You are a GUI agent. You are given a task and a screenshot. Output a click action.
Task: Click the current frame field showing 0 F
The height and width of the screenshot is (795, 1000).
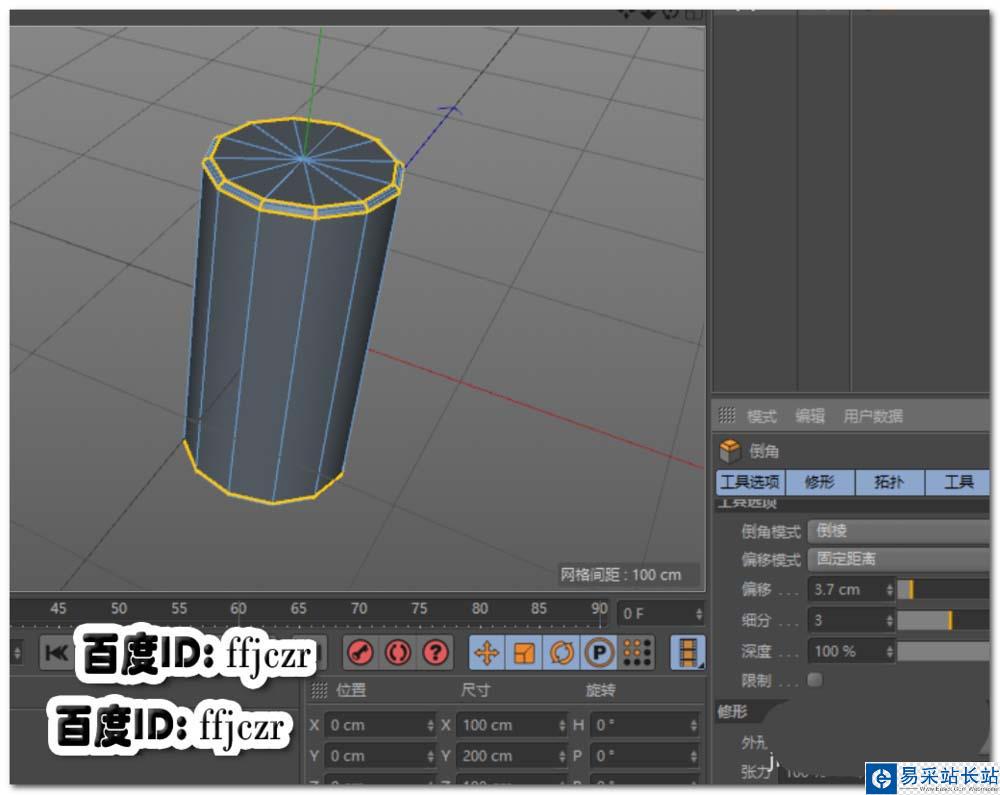pos(655,614)
